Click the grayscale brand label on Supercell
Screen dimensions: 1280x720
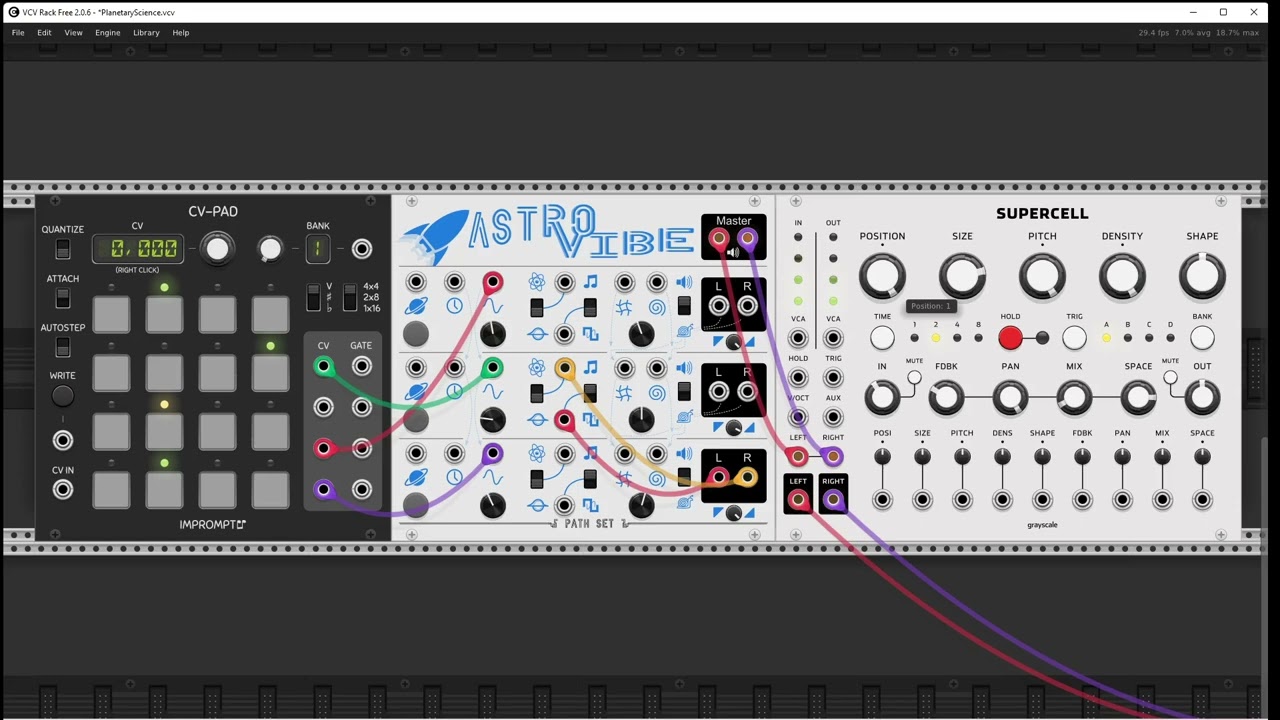(x=1042, y=525)
